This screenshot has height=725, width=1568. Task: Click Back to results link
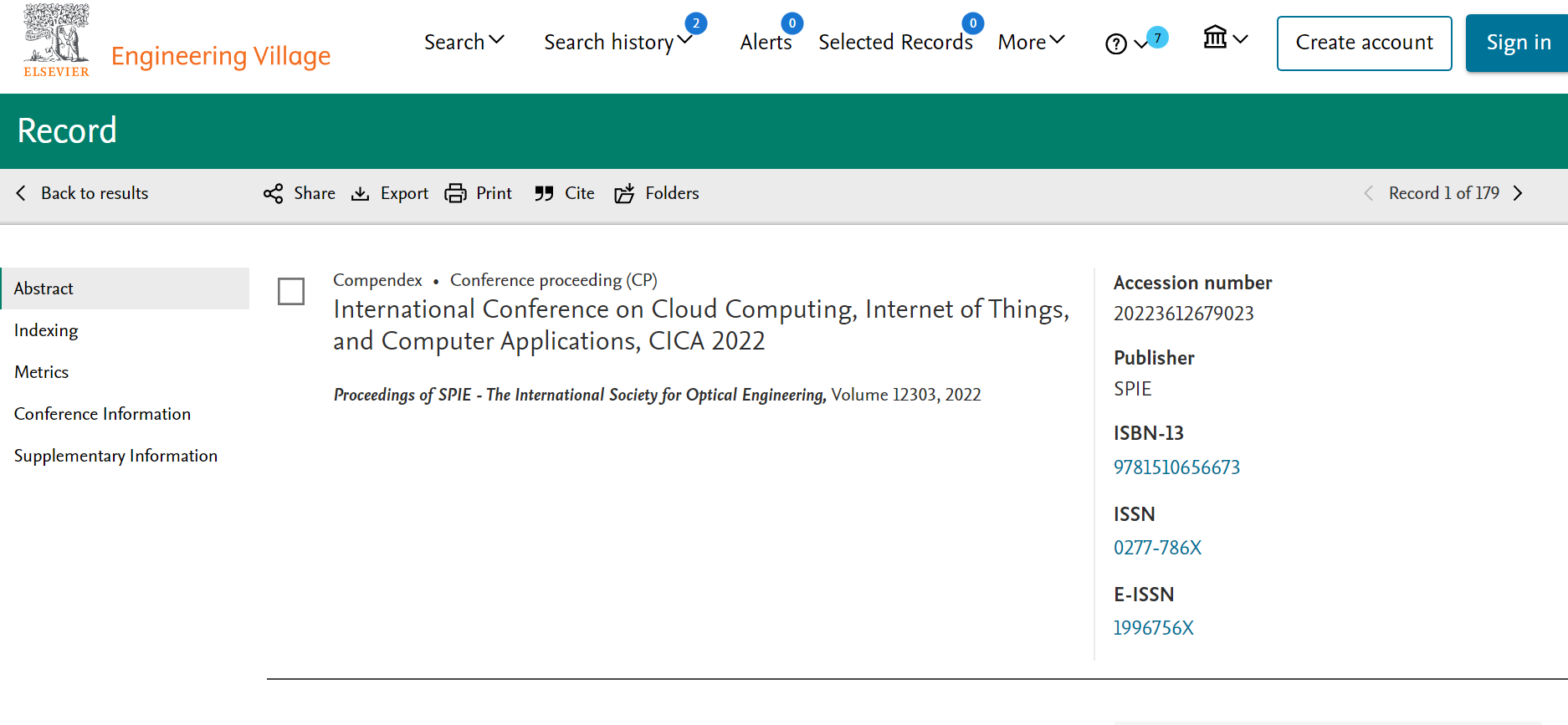[95, 193]
